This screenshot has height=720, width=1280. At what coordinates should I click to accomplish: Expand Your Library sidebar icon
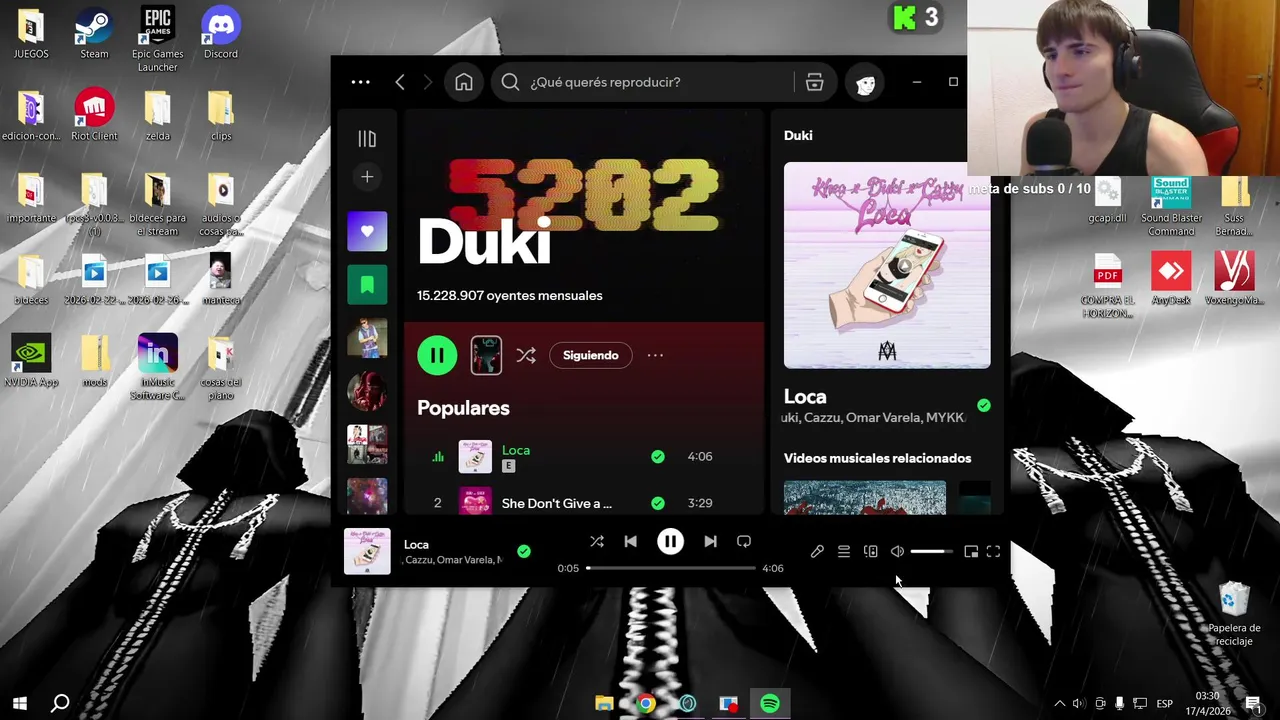[367, 139]
